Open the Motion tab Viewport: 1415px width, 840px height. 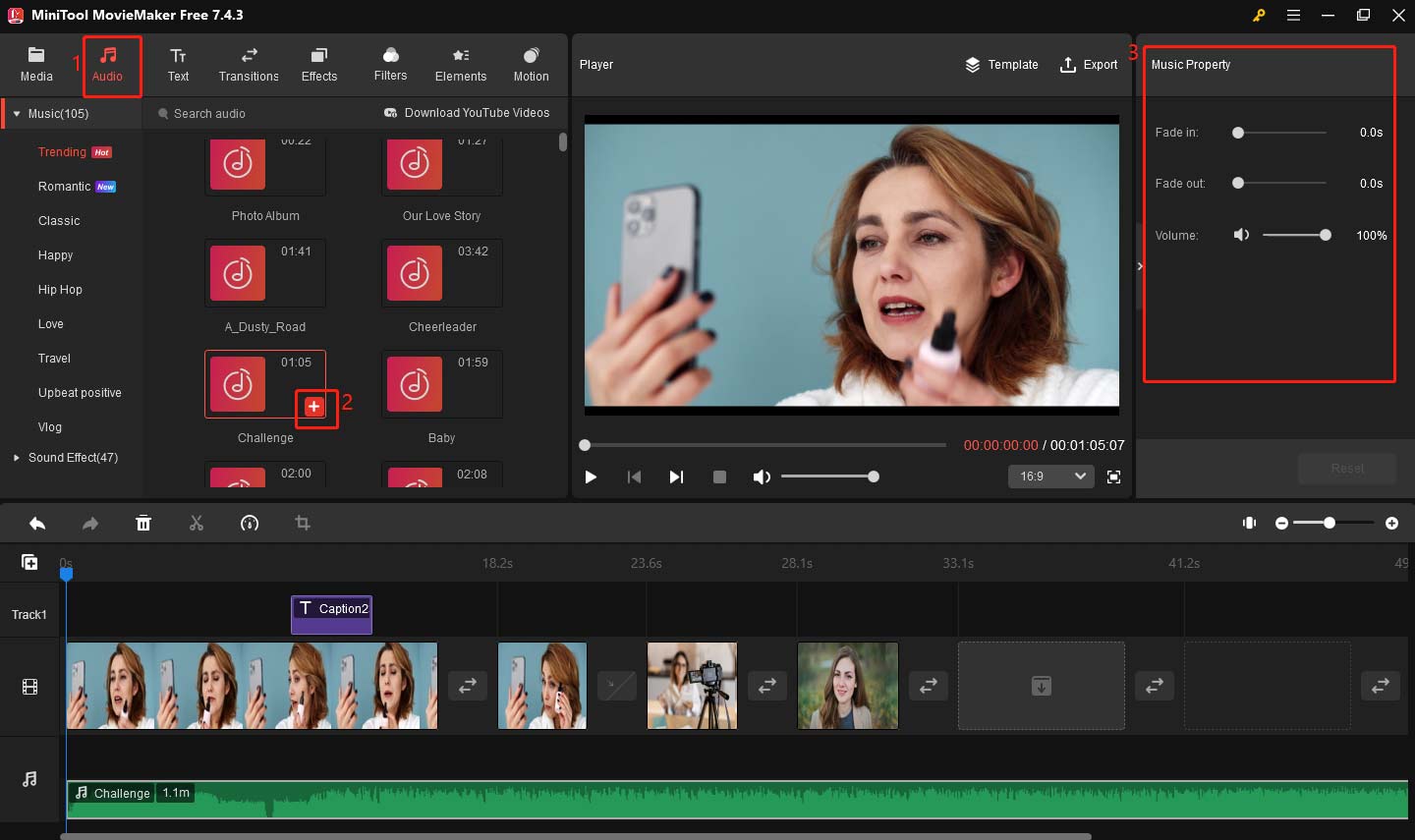pyautogui.click(x=532, y=65)
